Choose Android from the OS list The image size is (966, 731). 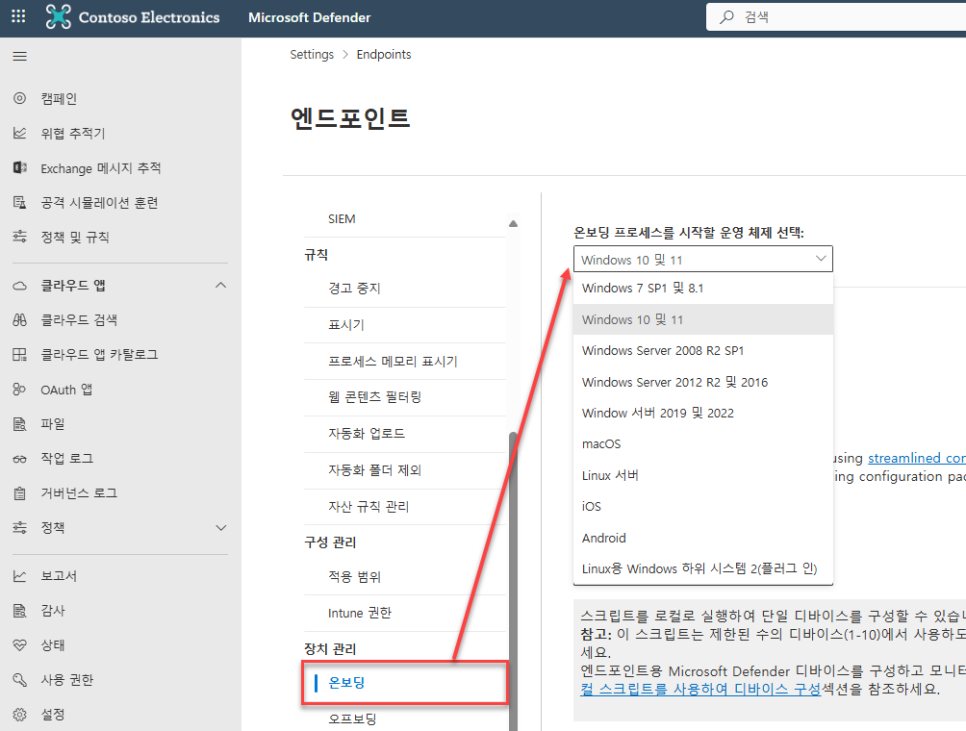pyautogui.click(x=703, y=538)
